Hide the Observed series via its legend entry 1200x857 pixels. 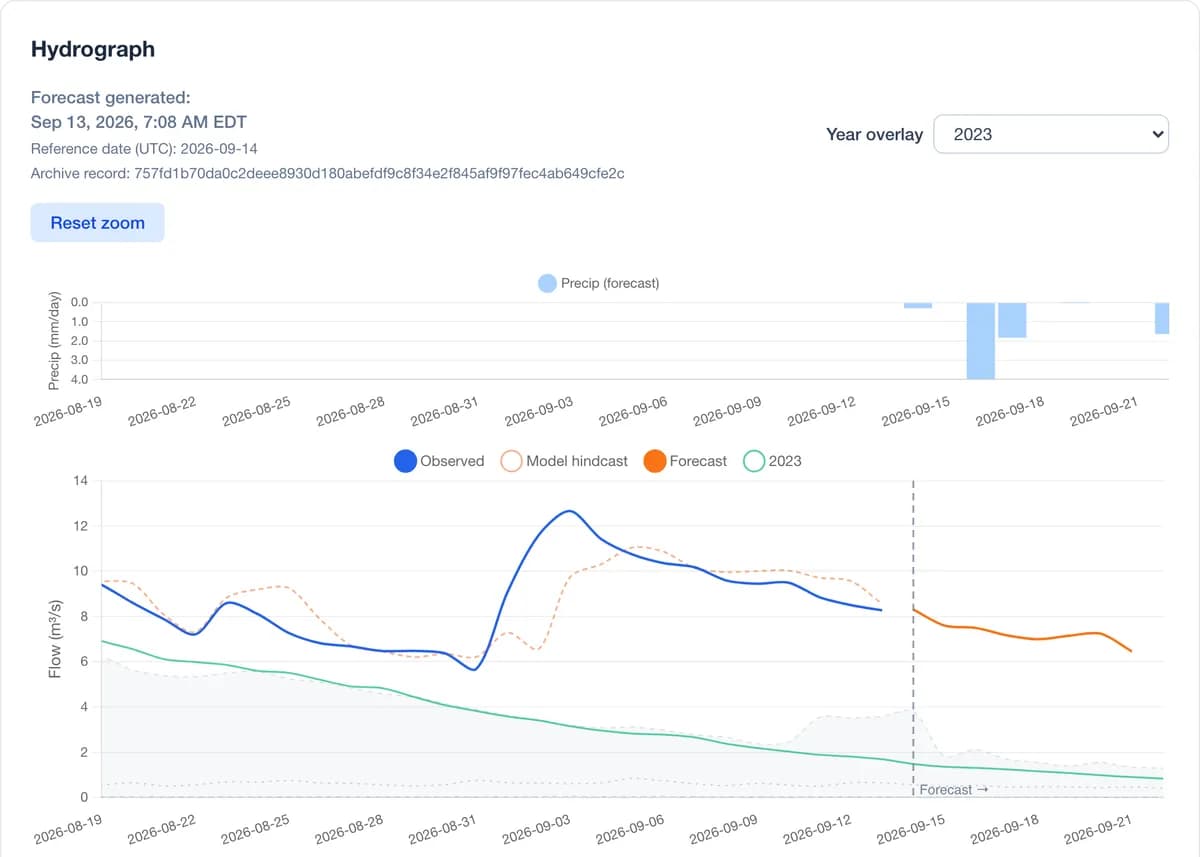click(x=439, y=461)
